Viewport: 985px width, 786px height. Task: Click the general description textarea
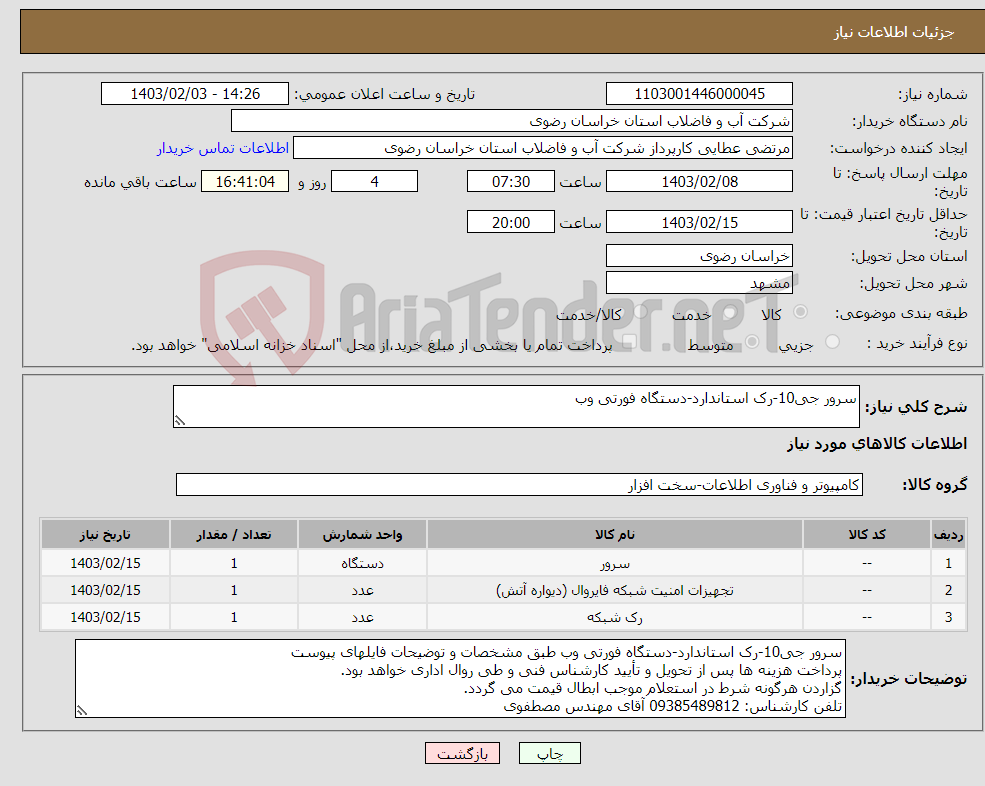[516, 407]
